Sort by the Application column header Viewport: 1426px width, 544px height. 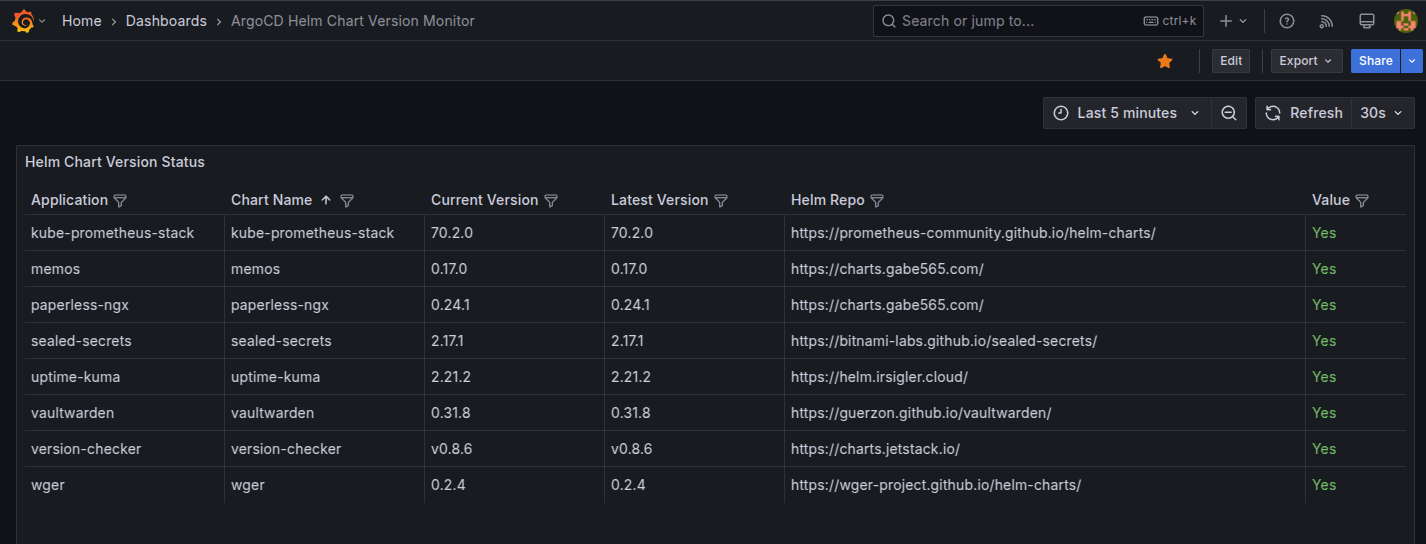[69, 200]
